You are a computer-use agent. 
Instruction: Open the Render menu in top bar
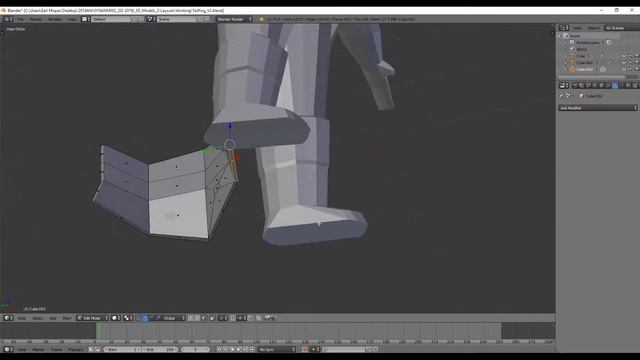(36, 19)
